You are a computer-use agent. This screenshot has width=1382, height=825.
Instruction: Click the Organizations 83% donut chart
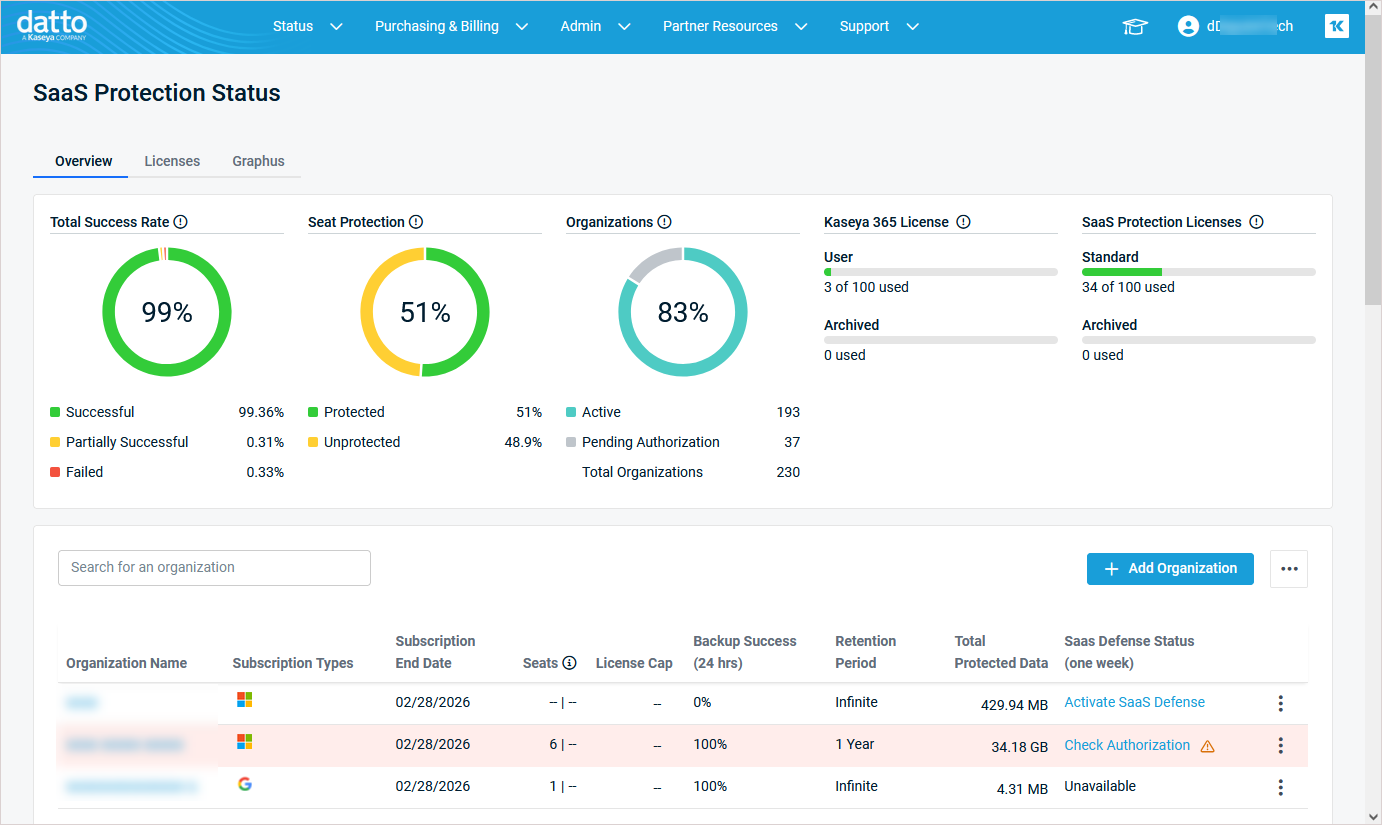point(683,312)
